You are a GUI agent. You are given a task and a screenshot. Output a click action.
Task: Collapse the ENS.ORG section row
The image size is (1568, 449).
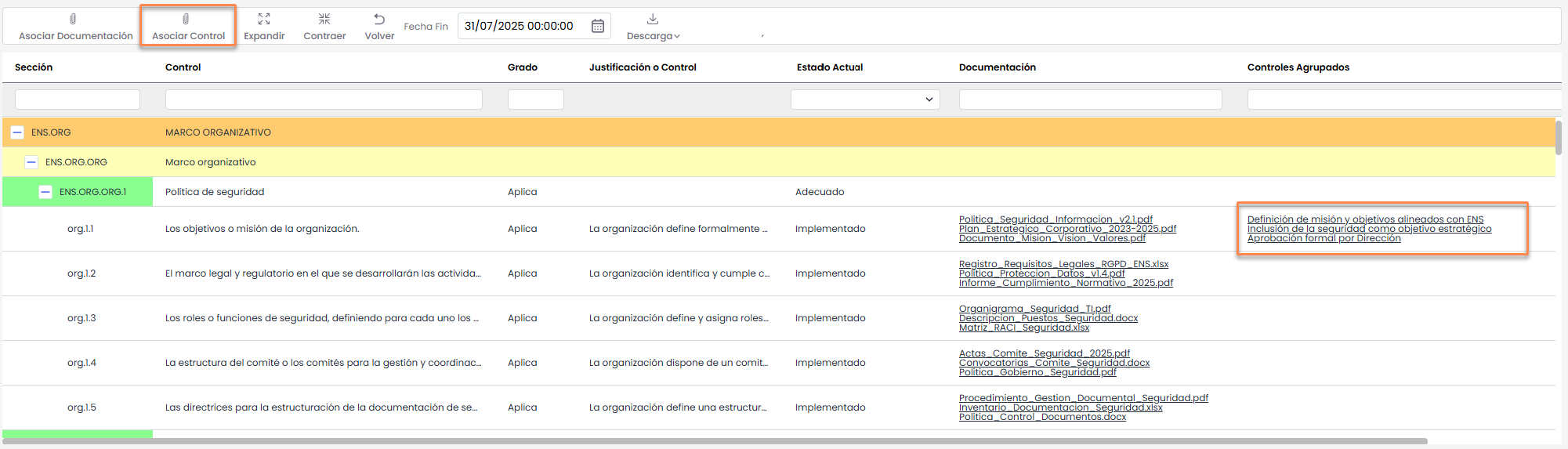pos(17,132)
